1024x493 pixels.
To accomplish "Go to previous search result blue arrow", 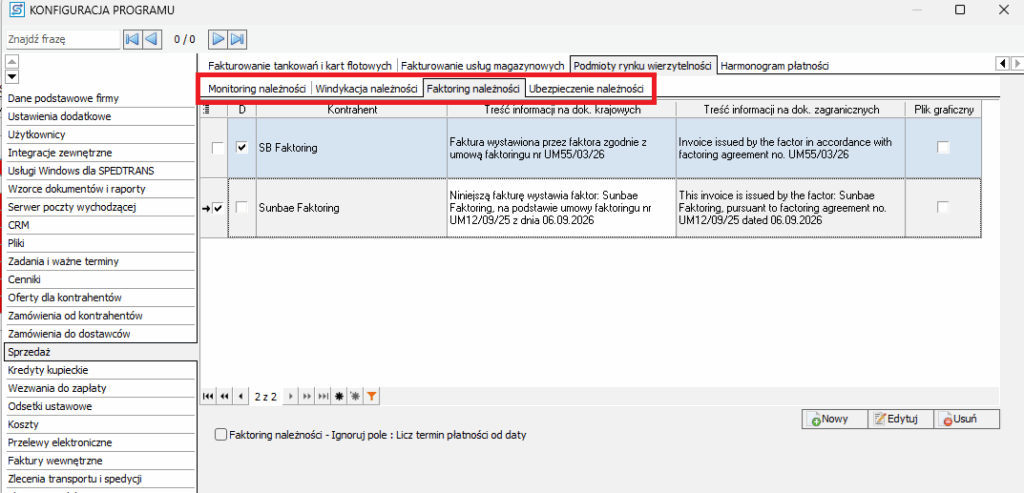I will pos(151,39).
